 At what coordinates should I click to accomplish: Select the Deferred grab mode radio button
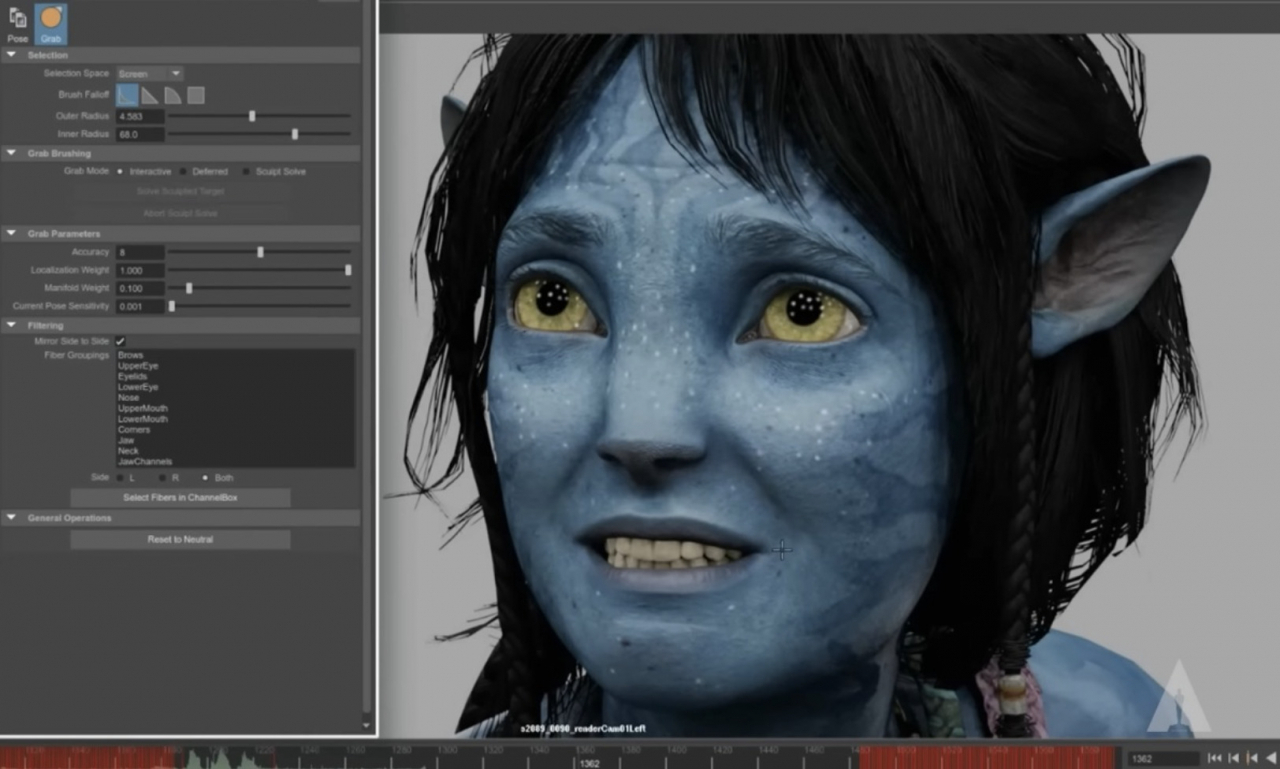(183, 172)
